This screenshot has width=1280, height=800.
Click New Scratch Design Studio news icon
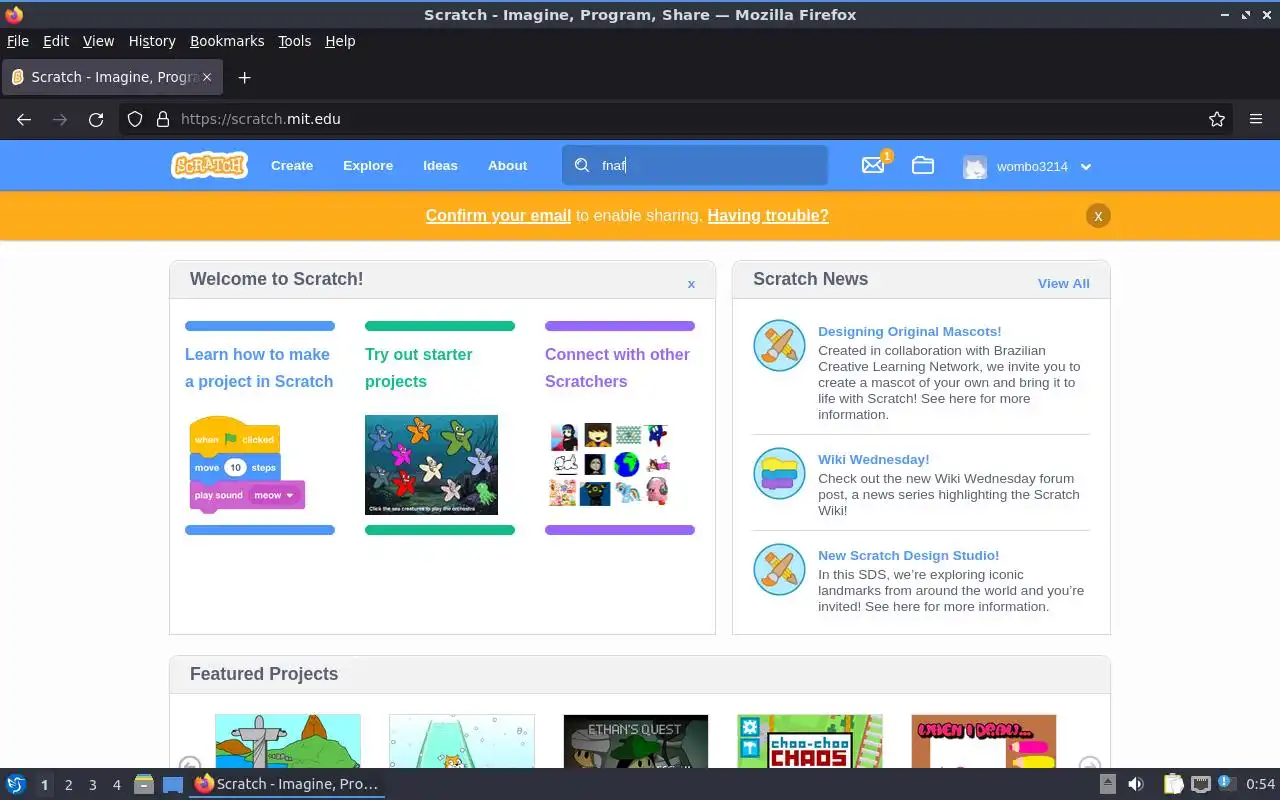click(x=779, y=570)
